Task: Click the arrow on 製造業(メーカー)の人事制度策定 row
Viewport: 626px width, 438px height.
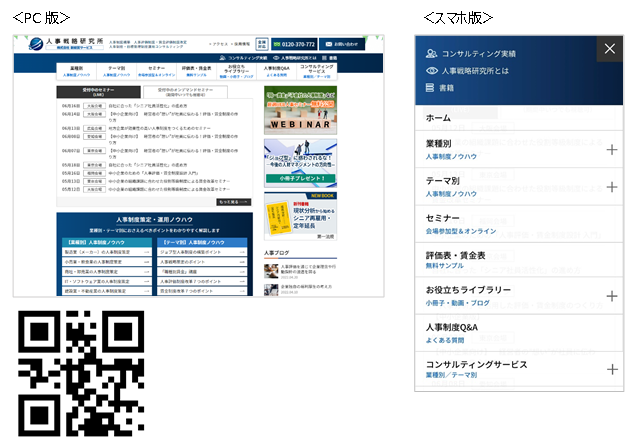Action: point(147,252)
